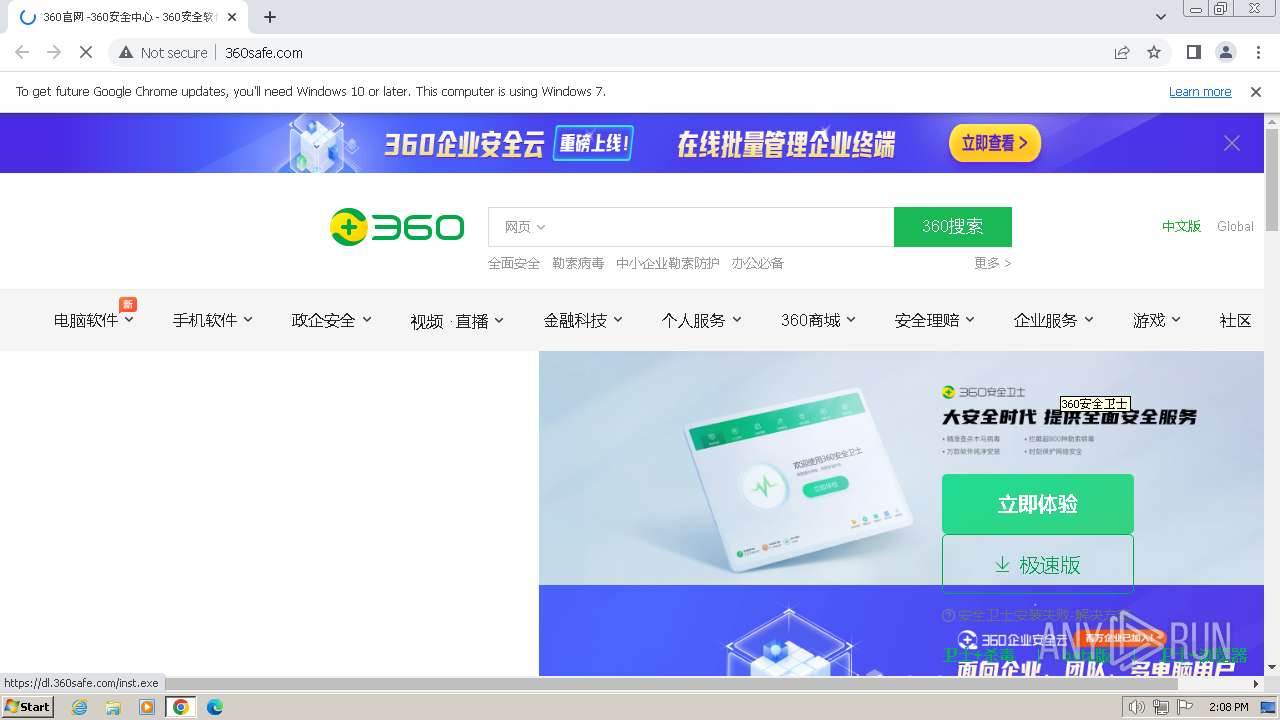Screen dimensions: 1280x720
Task: Expand 网页 search type dropdown
Action: (x=525, y=227)
